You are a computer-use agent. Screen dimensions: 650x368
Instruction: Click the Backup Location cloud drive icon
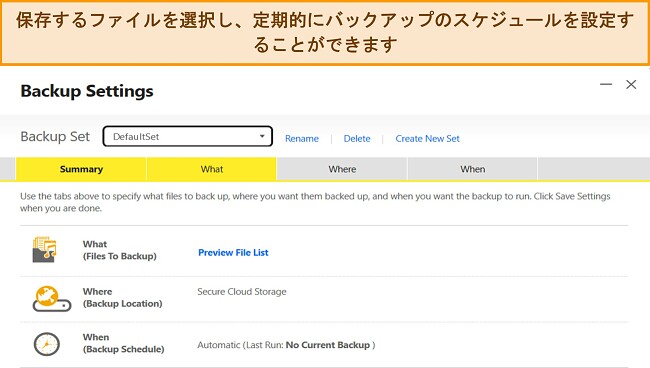point(51,298)
